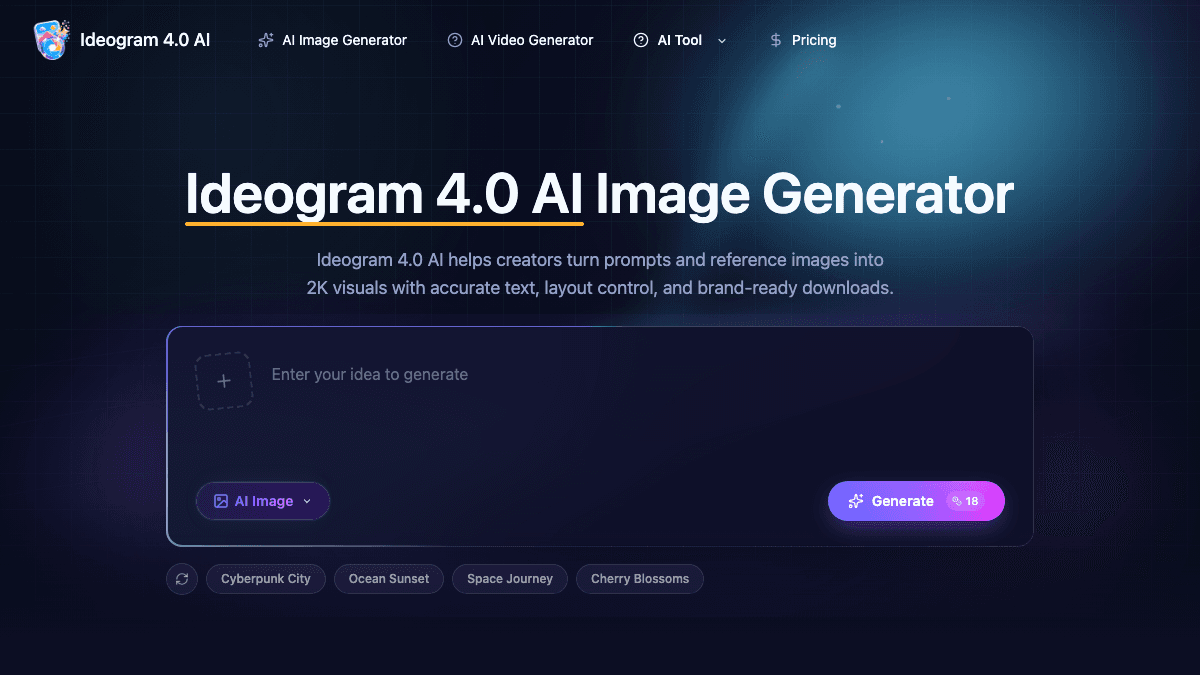The width and height of the screenshot is (1200, 675).
Task: Click the sparkle icon beside AI Image Generator
Action: (x=266, y=41)
